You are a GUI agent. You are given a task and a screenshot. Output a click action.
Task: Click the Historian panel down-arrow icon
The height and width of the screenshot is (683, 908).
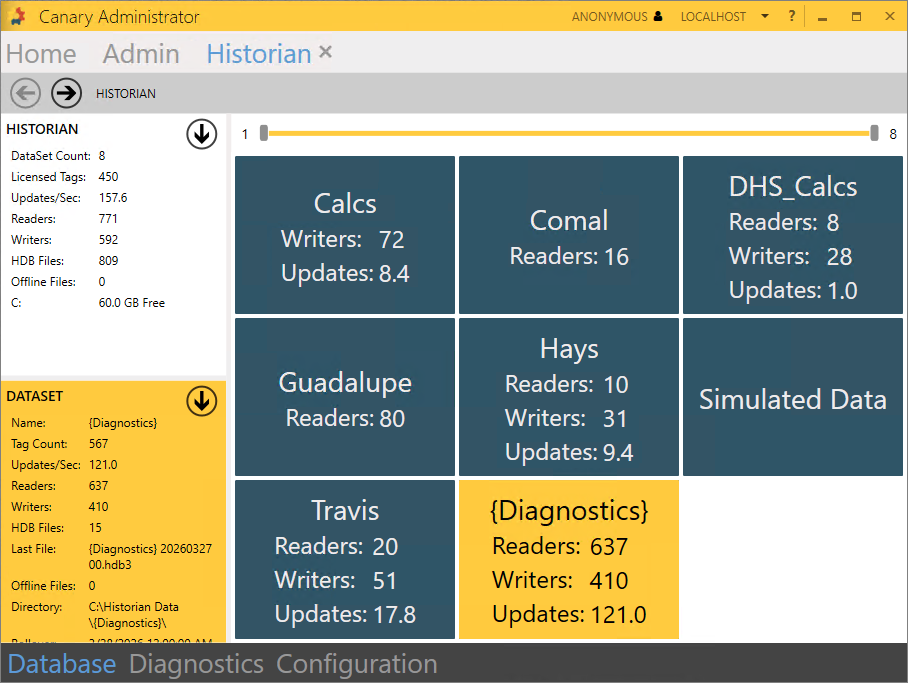pyautogui.click(x=202, y=134)
